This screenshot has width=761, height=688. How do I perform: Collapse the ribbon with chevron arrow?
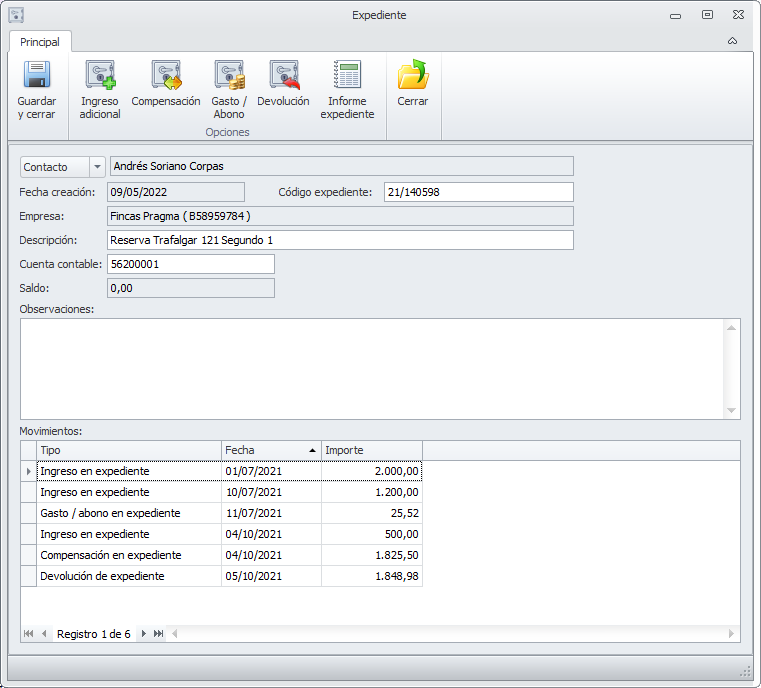click(x=732, y=41)
